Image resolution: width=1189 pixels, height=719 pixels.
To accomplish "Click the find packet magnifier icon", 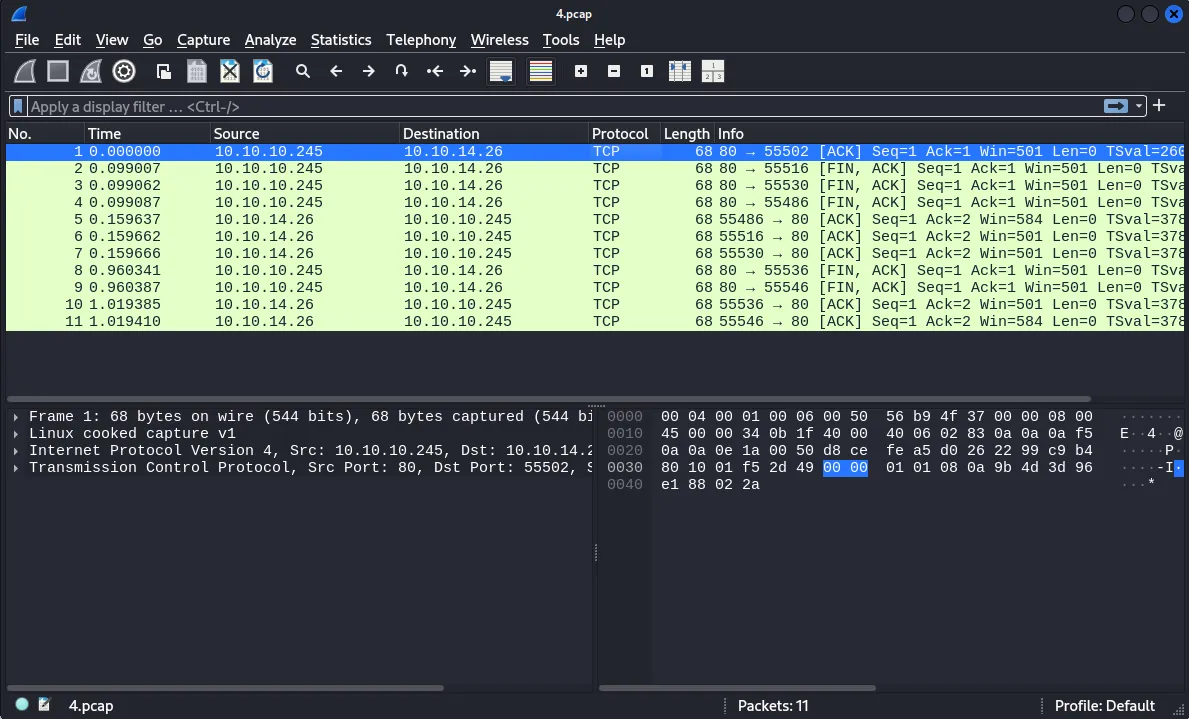I will coord(303,71).
